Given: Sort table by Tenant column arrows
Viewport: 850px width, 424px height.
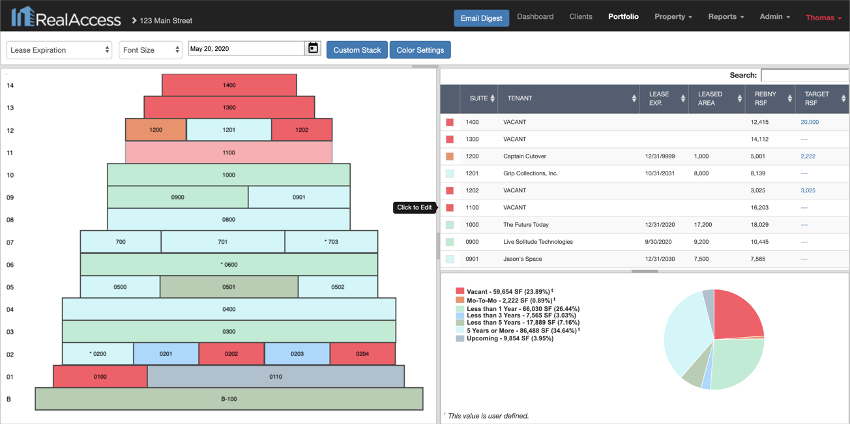Looking at the screenshot, I should (x=634, y=99).
